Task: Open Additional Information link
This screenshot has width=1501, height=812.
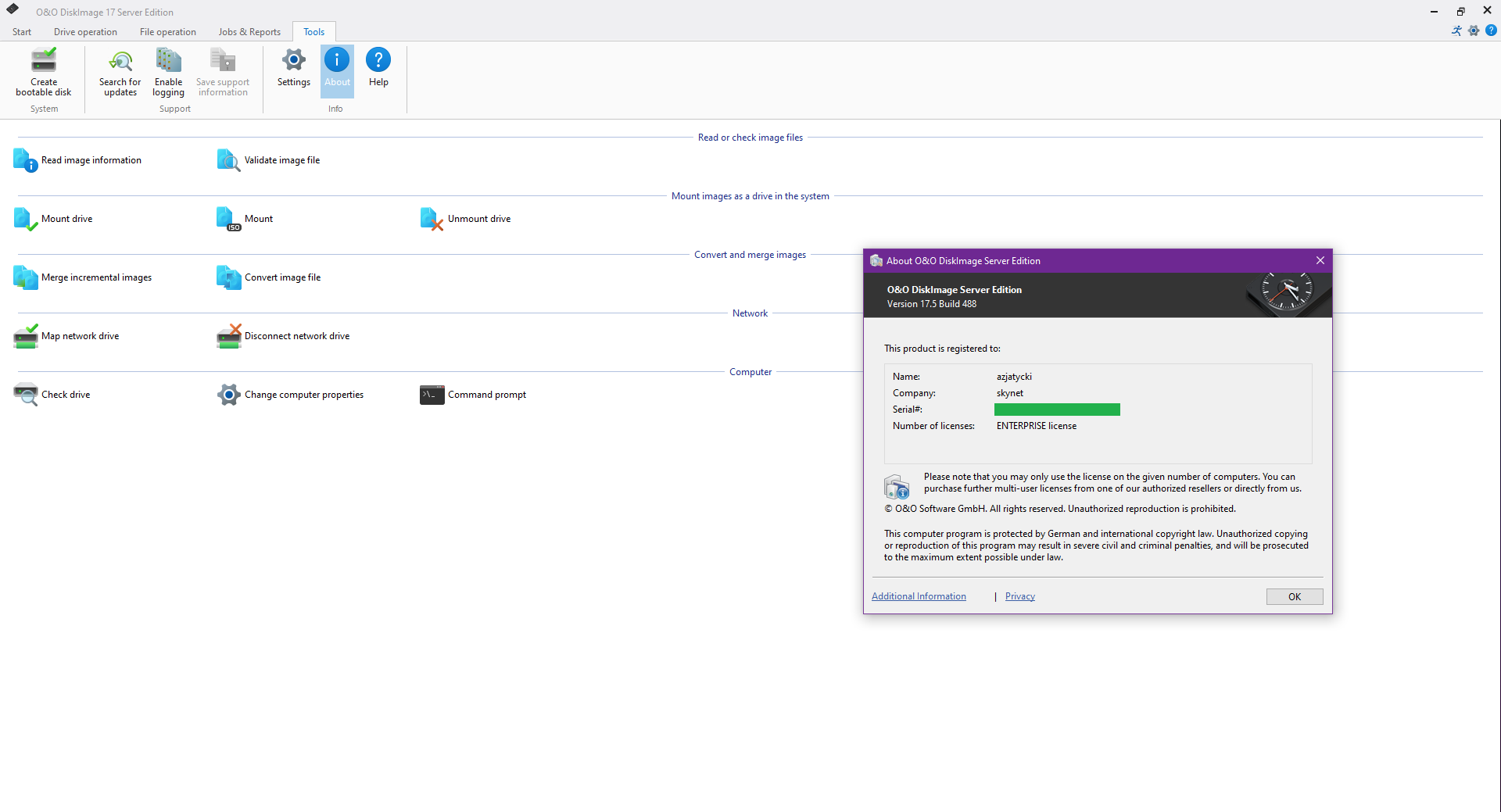Action: [x=919, y=596]
